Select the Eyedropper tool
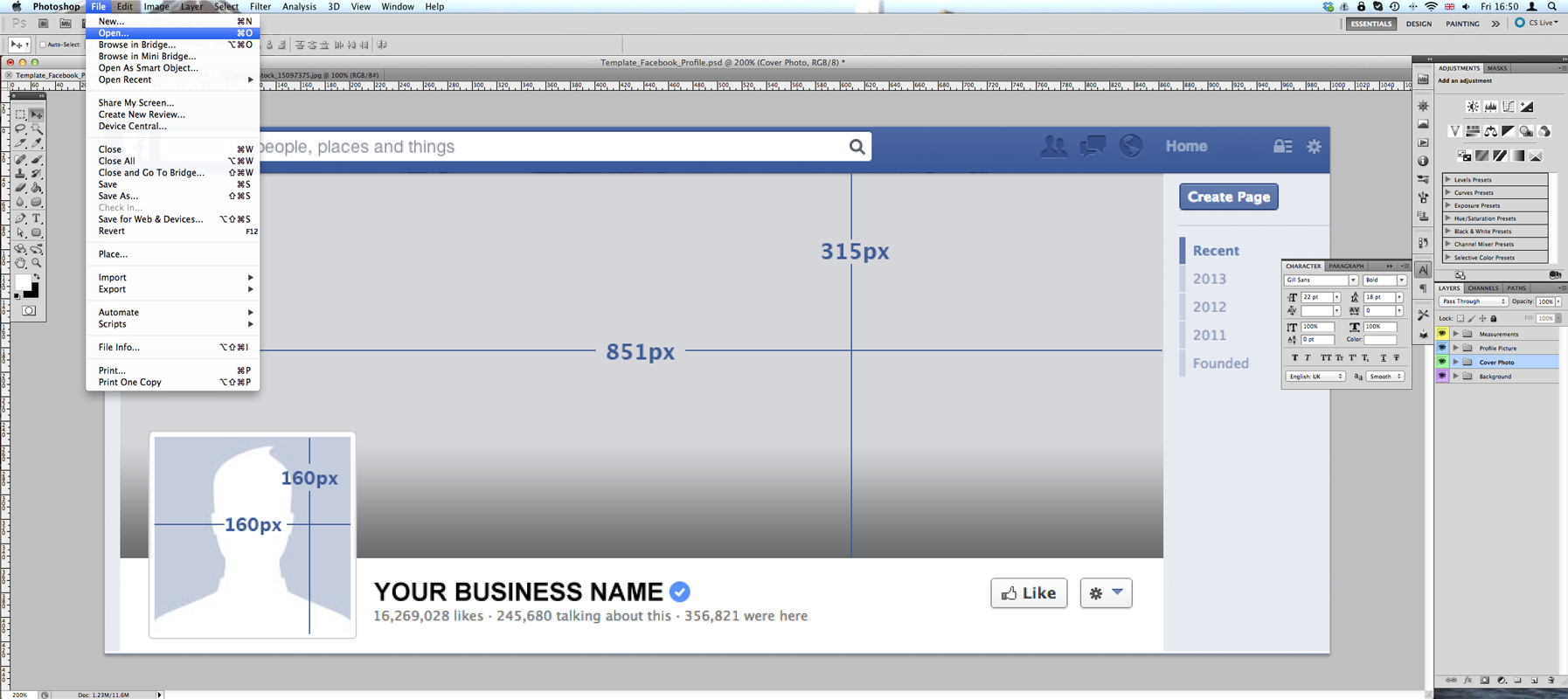The height and width of the screenshot is (699, 1568). tap(37, 142)
